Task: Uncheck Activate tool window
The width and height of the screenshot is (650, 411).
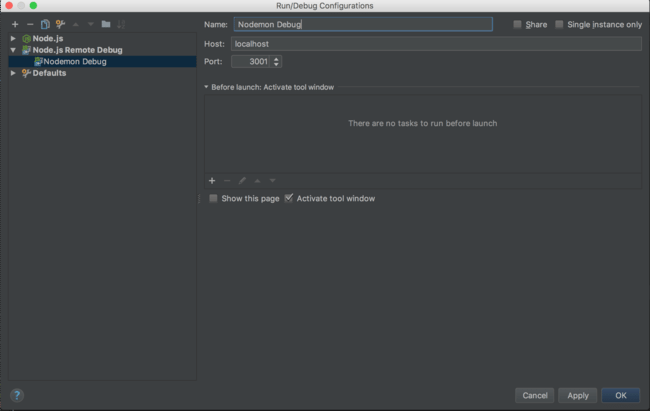Action: pos(289,199)
